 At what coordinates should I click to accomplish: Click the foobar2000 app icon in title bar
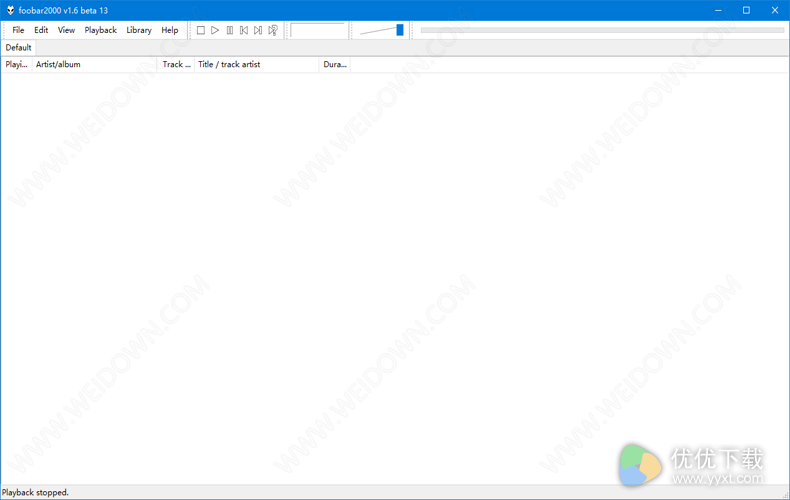(x=10, y=10)
